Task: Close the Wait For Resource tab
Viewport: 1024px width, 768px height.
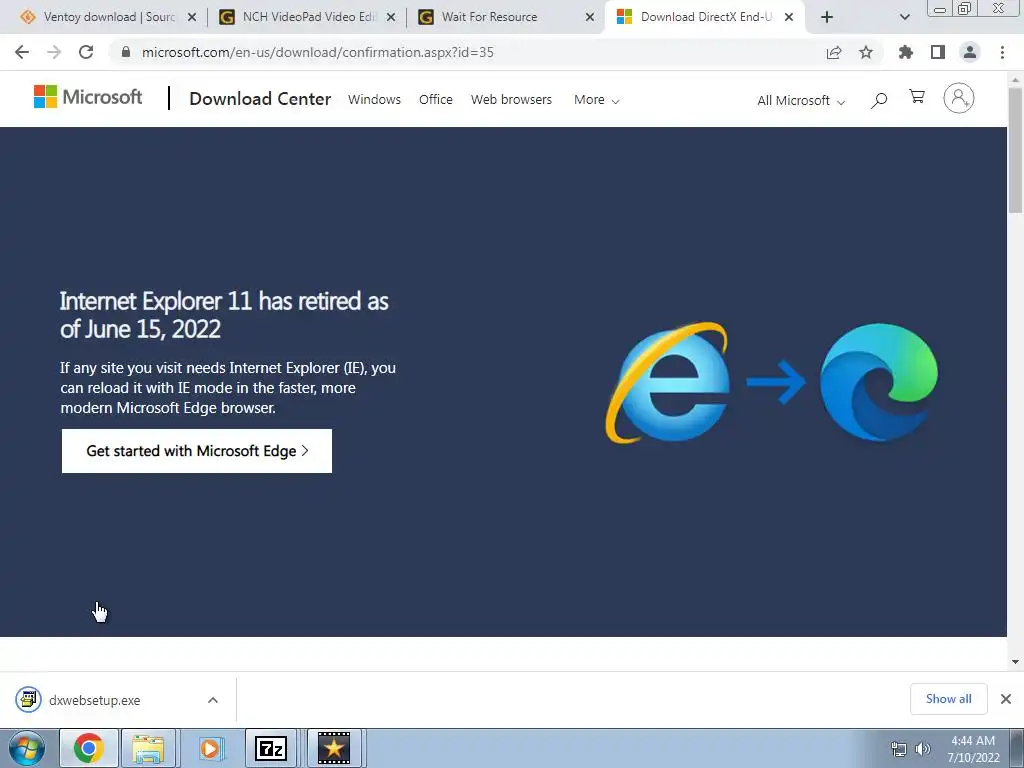Action: point(590,17)
